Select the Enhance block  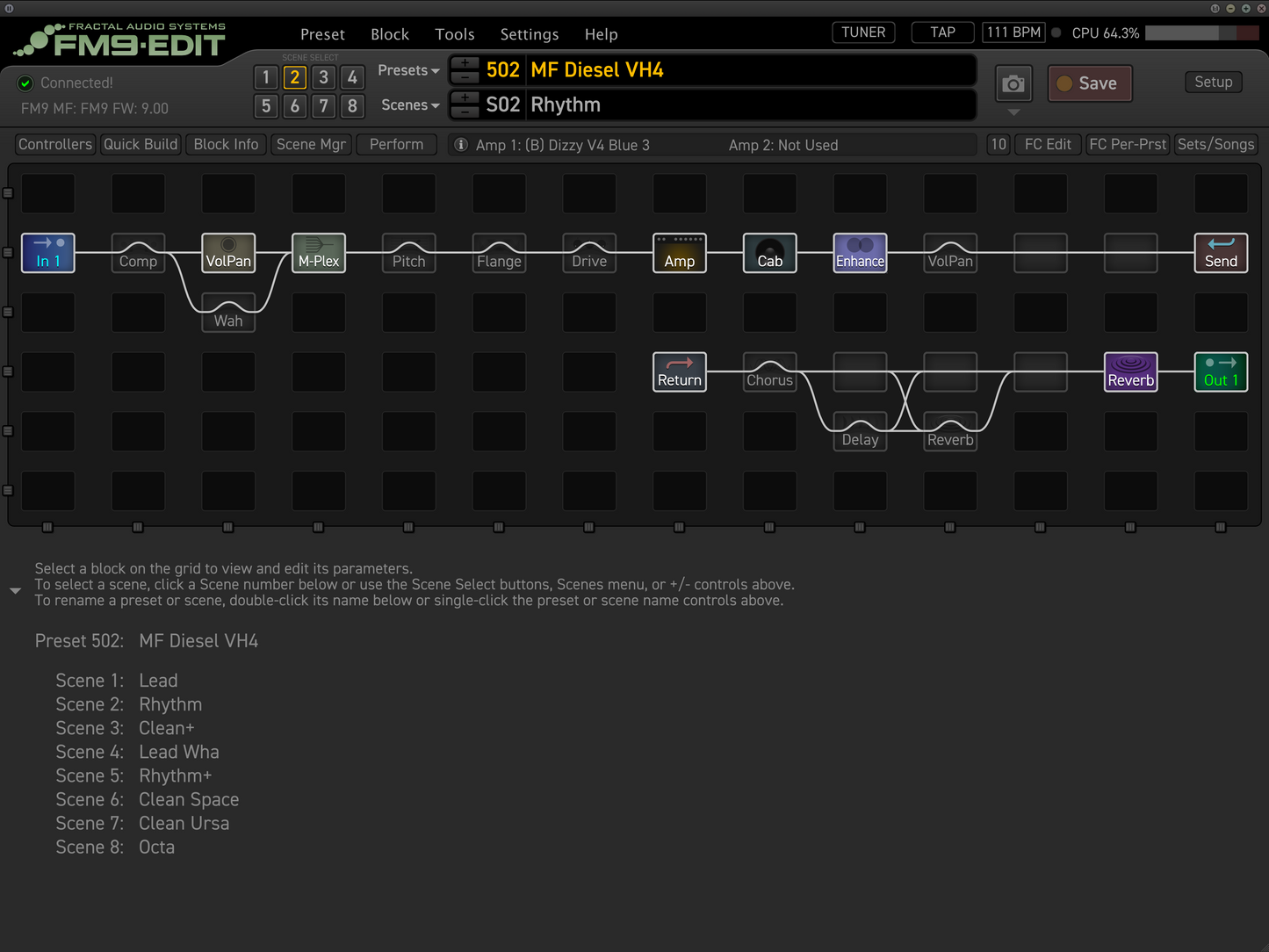pyautogui.click(x=859, y=253)
